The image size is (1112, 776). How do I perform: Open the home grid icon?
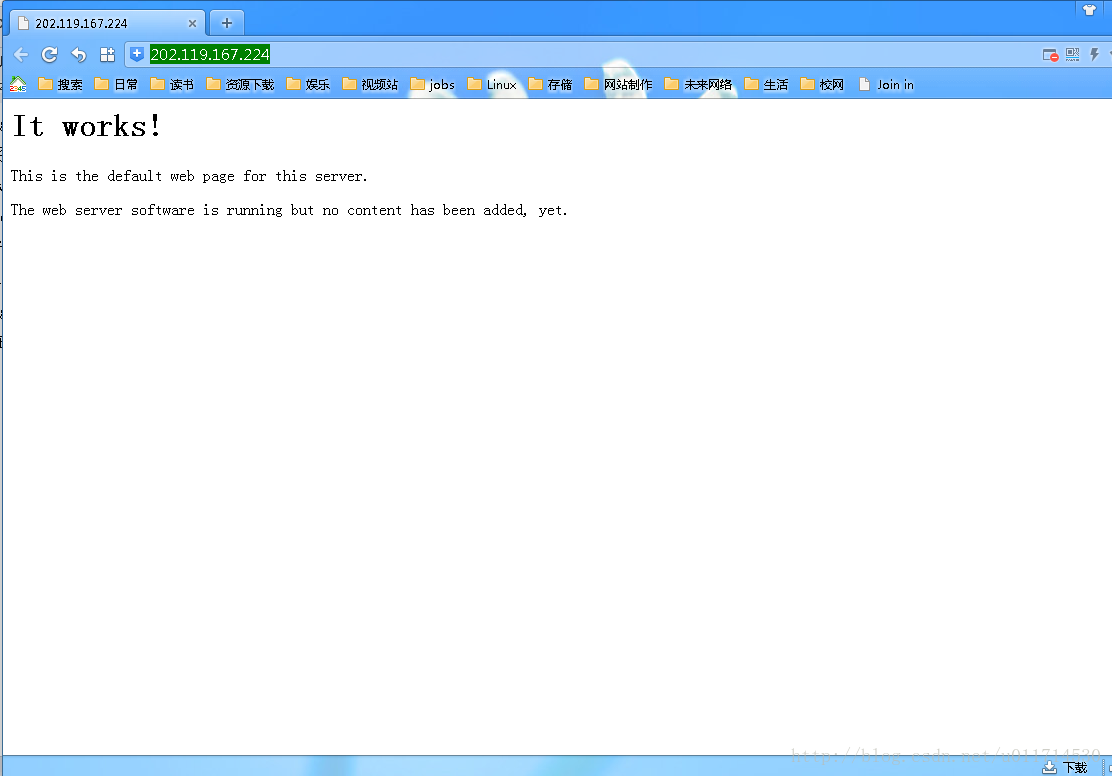point(107,55)
